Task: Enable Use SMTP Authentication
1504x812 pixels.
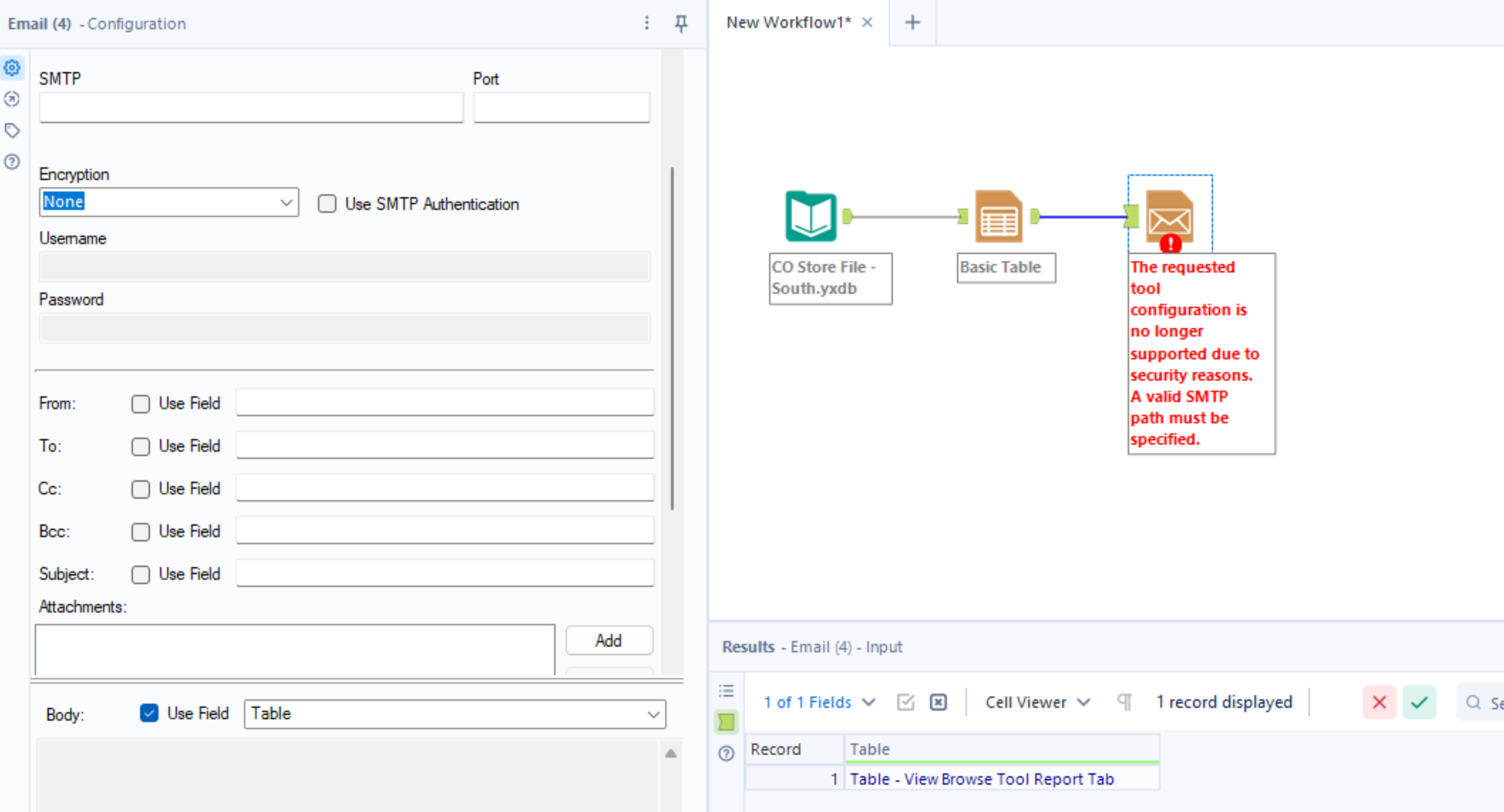Action: coord(326,204)
